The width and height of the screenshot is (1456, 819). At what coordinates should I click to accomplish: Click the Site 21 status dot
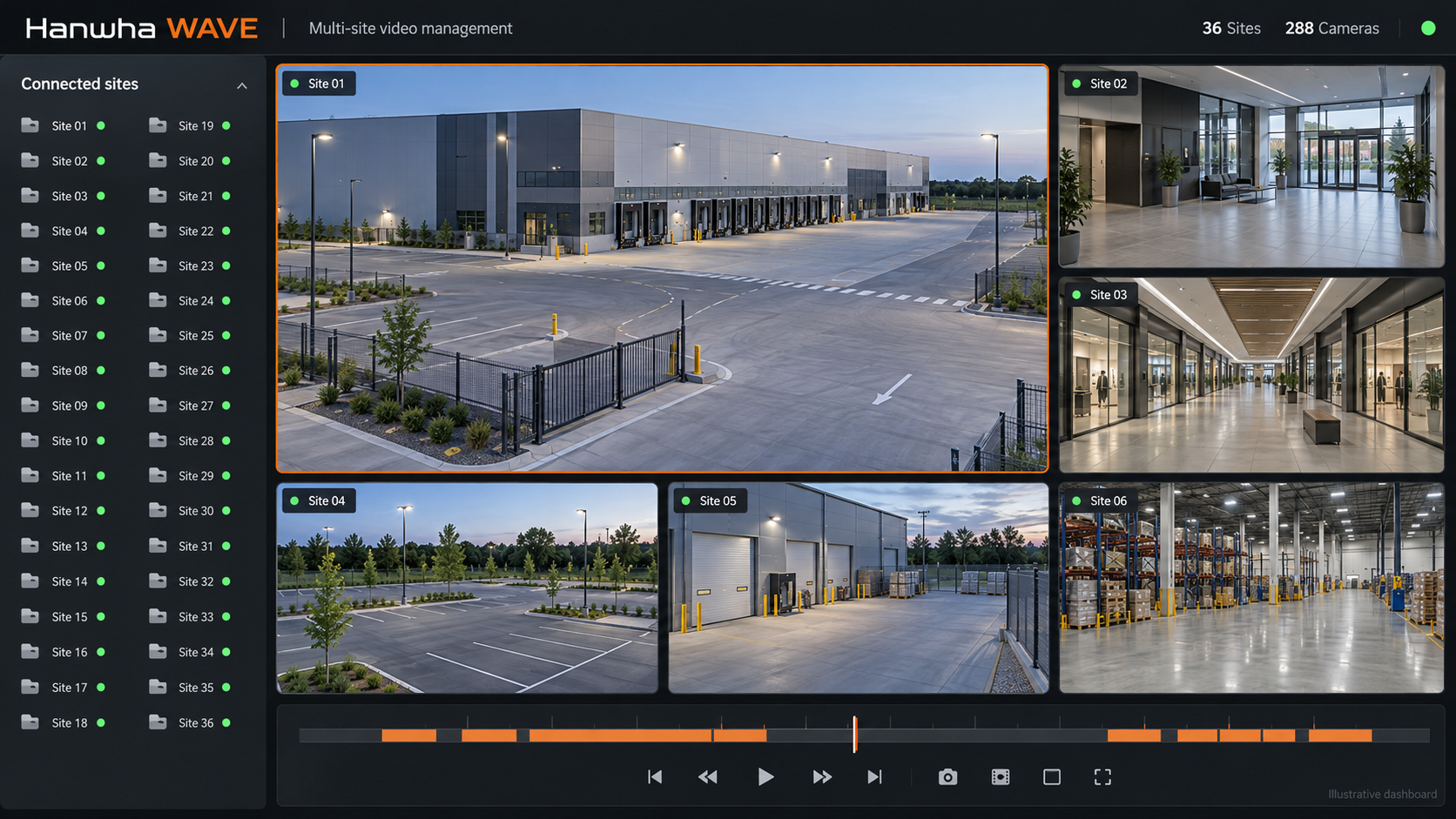pos(226,196)
